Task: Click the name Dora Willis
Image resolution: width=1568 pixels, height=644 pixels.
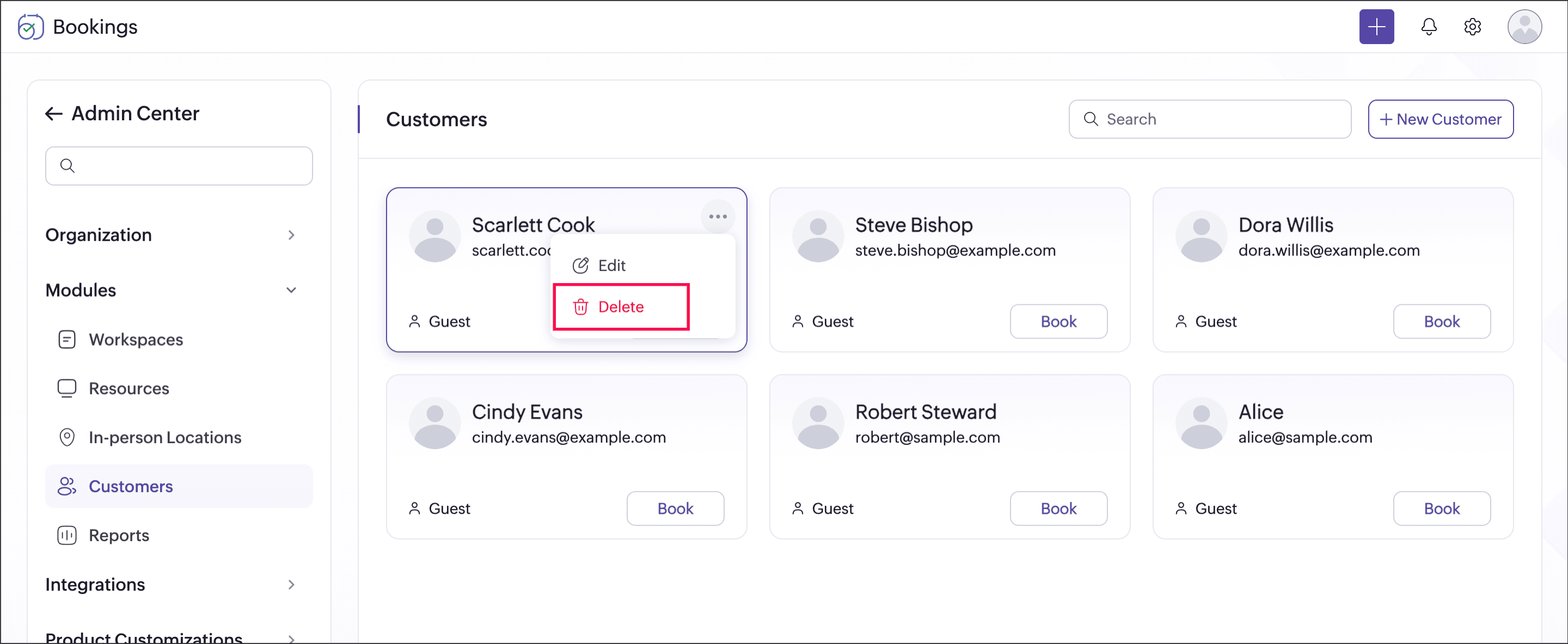Action: tap(1285, 225)
